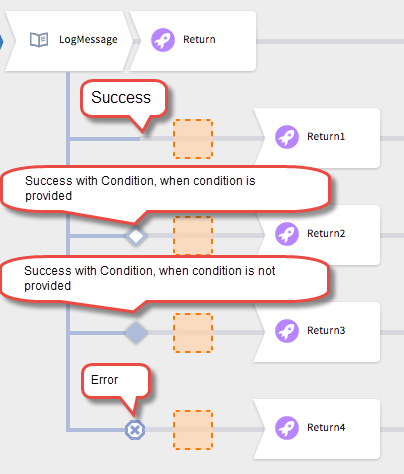Click the Return rocket icon
The width and height of the screenshot is (404, 474).
coord(163,40)
